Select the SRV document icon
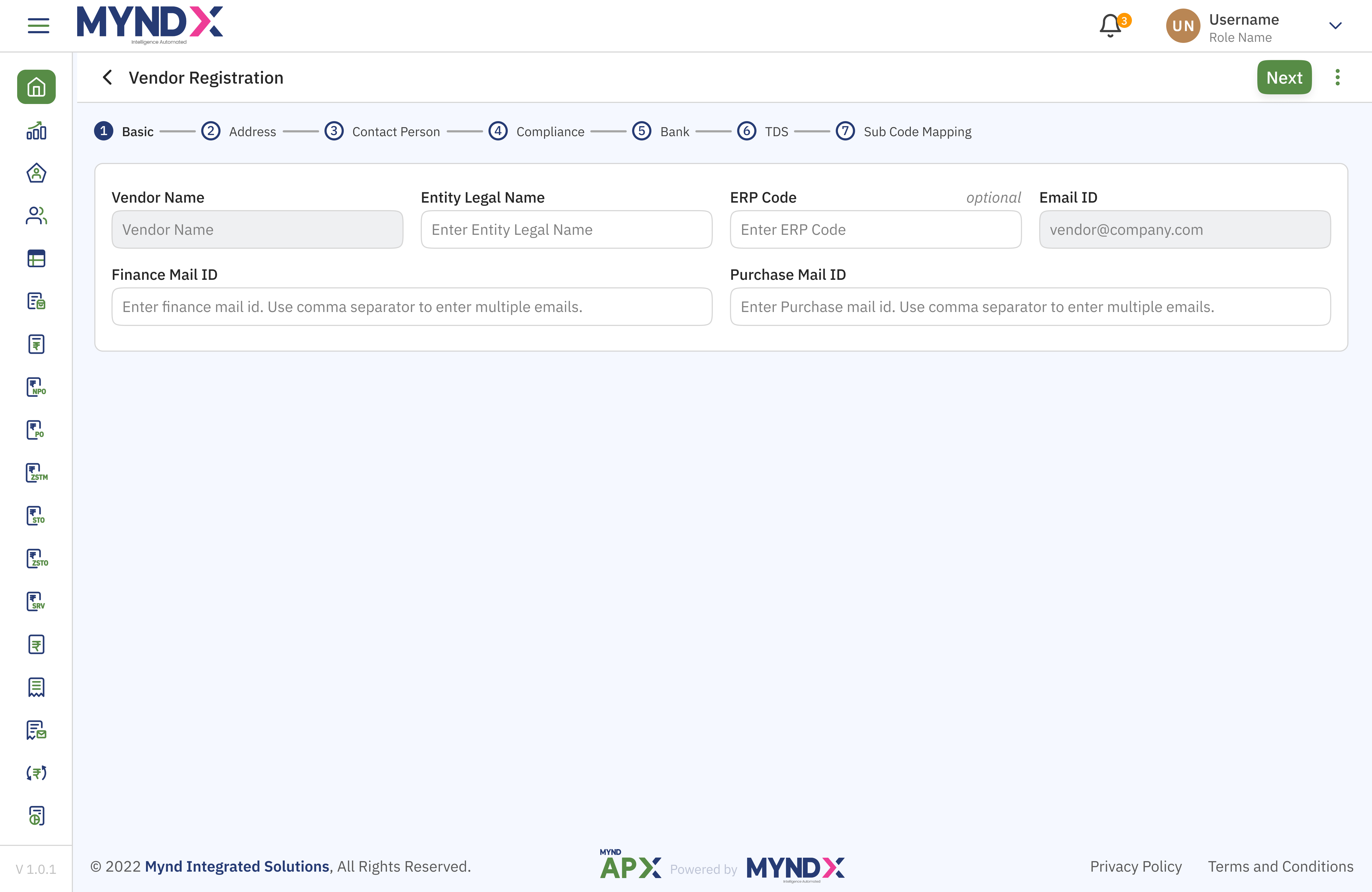This screenshot has height=892, width=1372. 36,601
